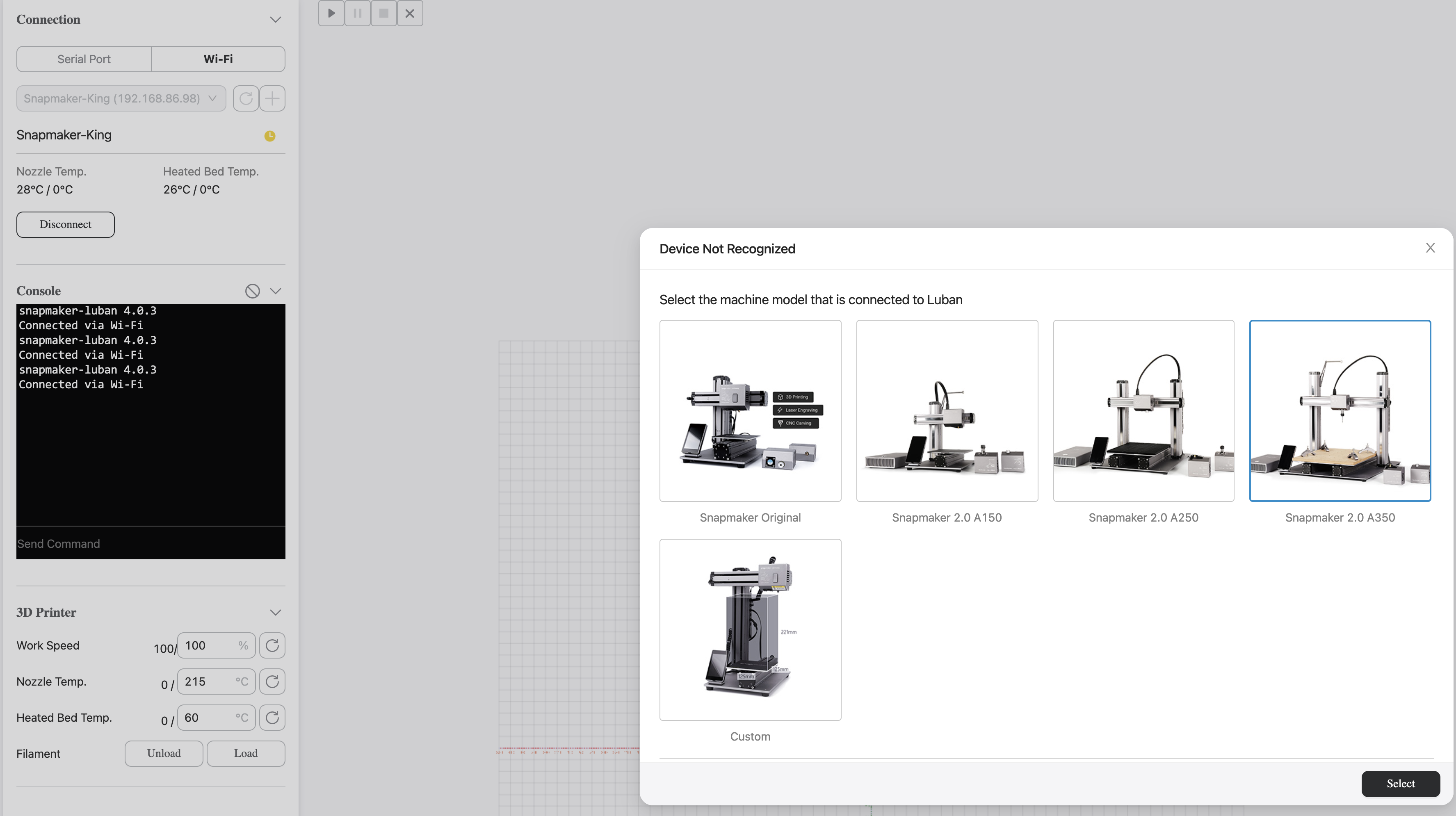The height and width of the screenshot is (816, 1456).
Task: Choose the Snapmaker Original machine
Action: coord(750,411)
